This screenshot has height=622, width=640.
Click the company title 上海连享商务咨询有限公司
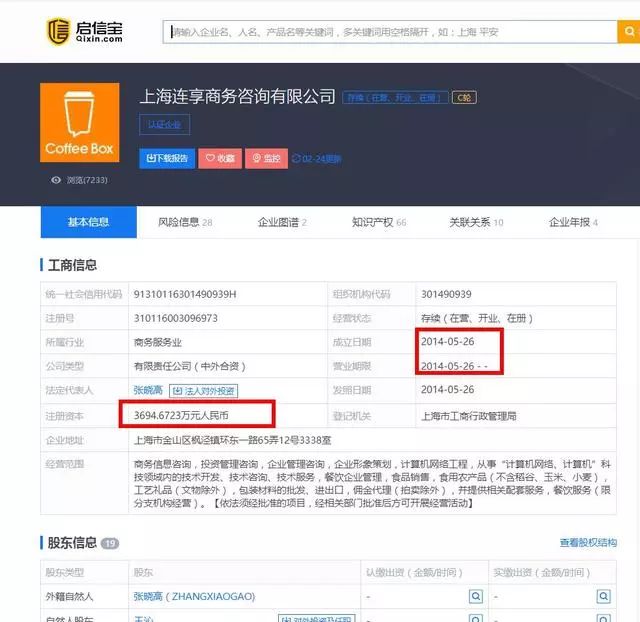(x=238, y=97)
